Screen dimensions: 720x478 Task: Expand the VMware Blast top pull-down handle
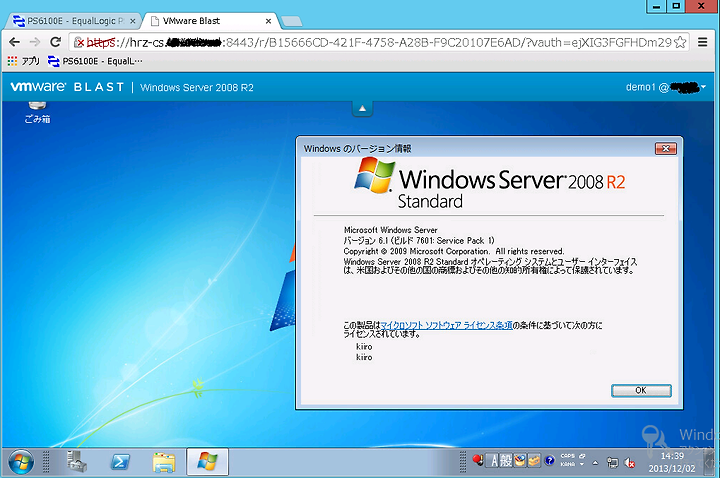pyautogui.click(x=362, y=108)
